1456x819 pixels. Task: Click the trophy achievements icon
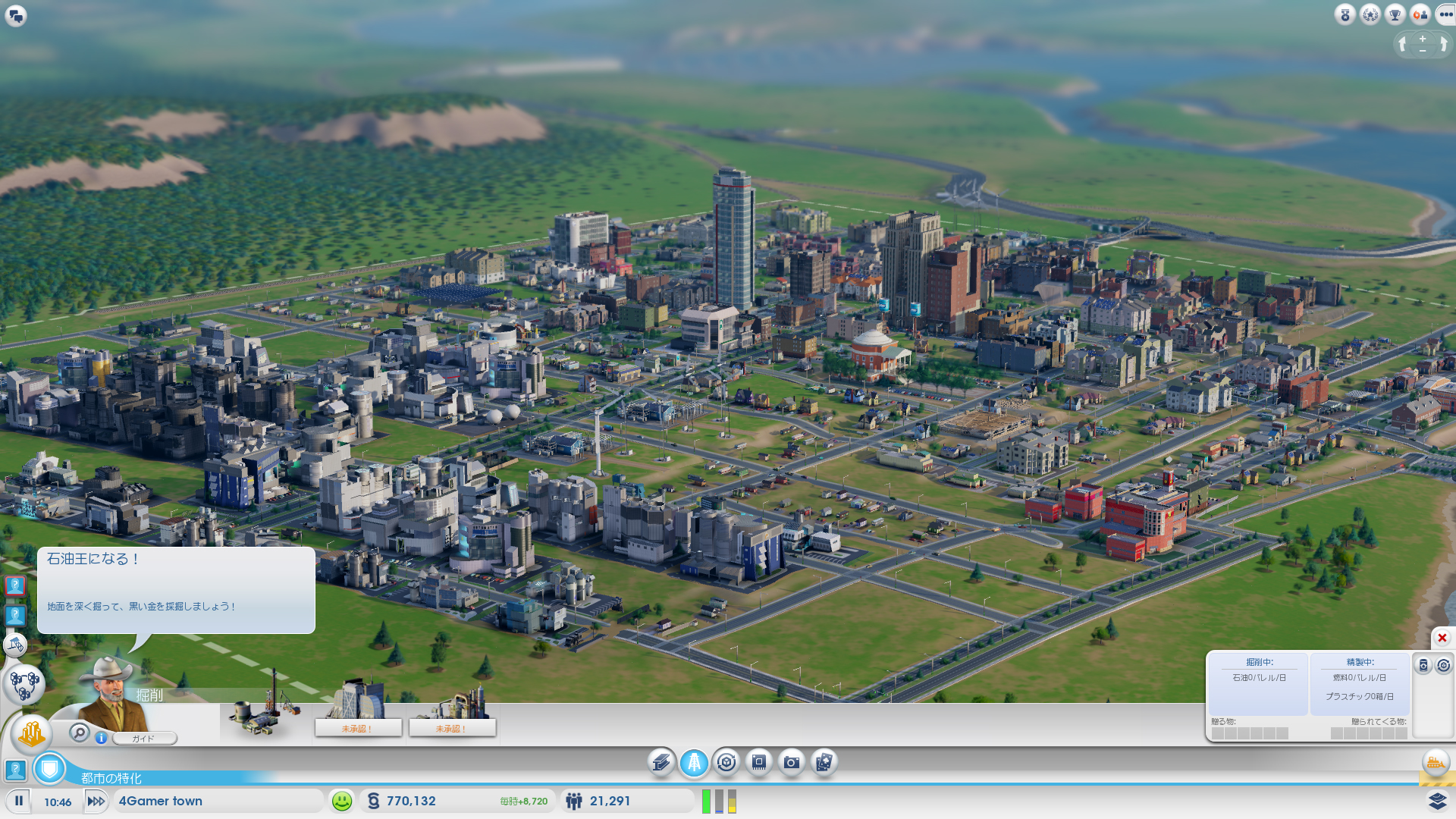pyautogui.click(x=1395, y=14)
